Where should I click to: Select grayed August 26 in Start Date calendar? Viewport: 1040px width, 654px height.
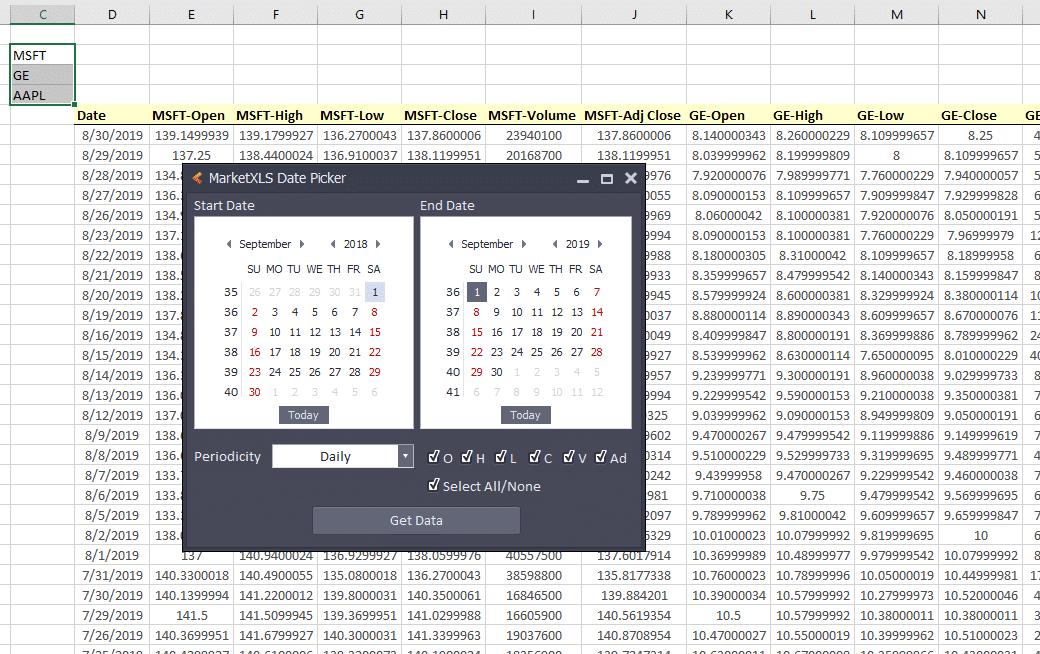click(255, 292)
